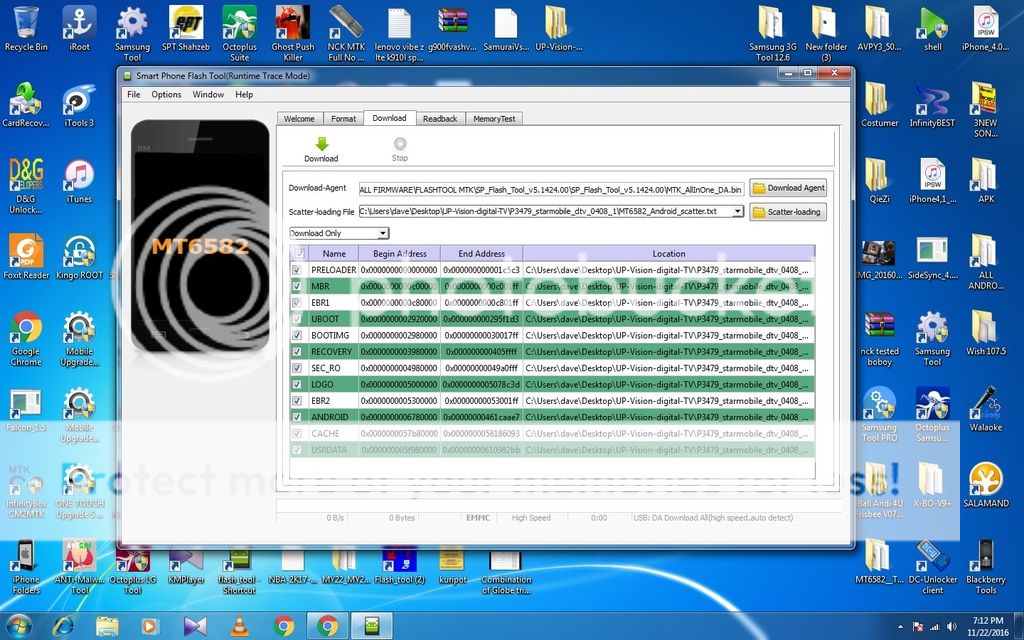Expand the Download Only mode dropdown
This screenshot has height=640, width=1024.
pyautogui.click(x=382, y=233)
